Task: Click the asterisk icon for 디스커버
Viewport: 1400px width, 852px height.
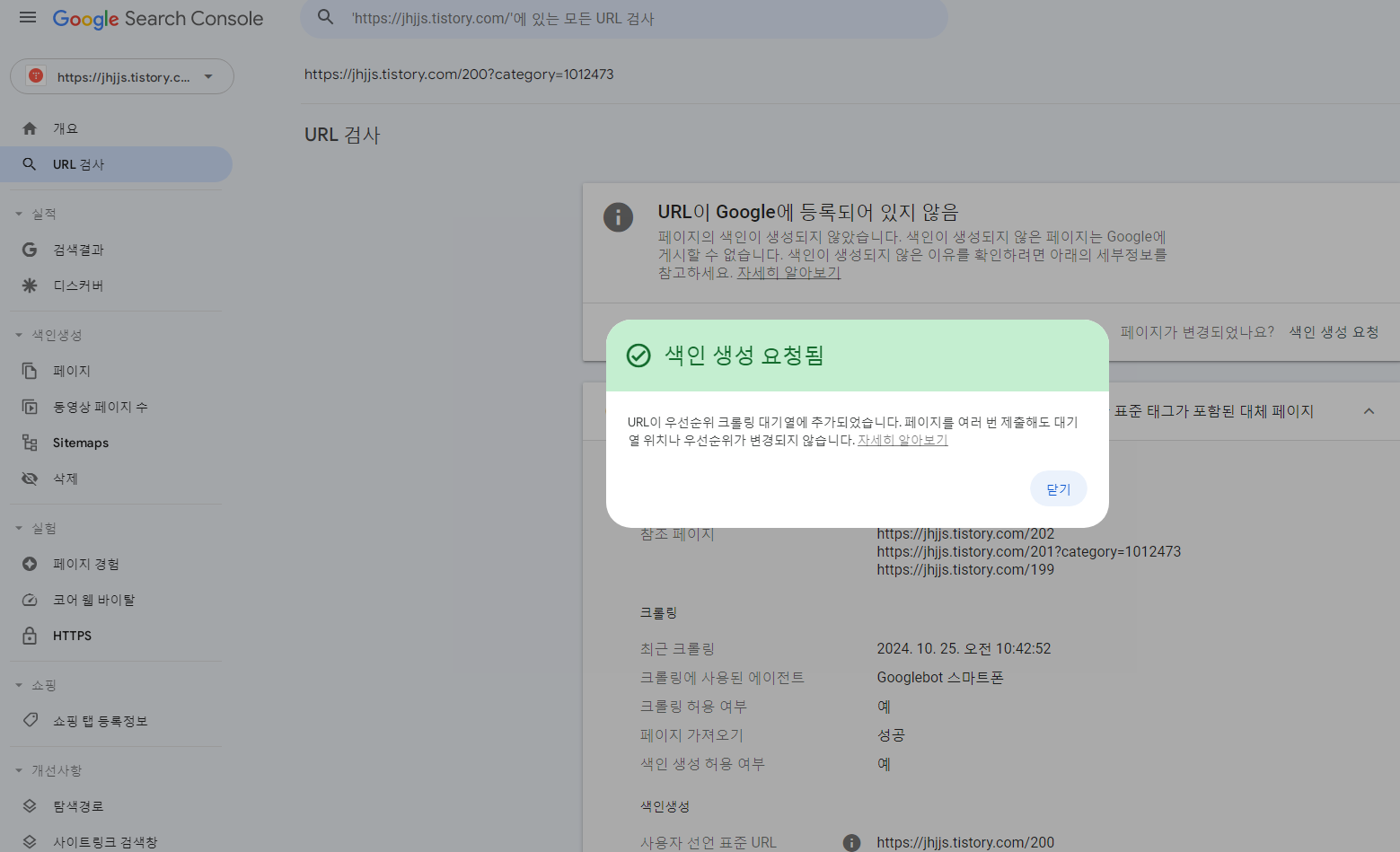Action: (x=30, y=285)
